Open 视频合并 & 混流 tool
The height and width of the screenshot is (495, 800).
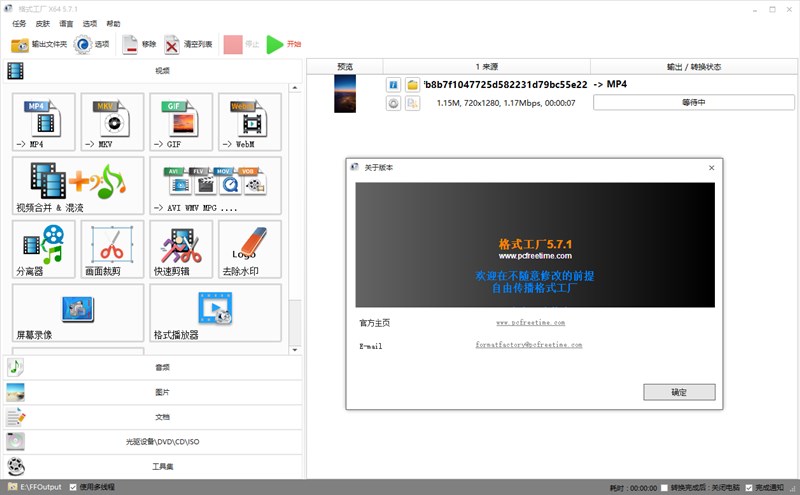(x=78, y=185)
